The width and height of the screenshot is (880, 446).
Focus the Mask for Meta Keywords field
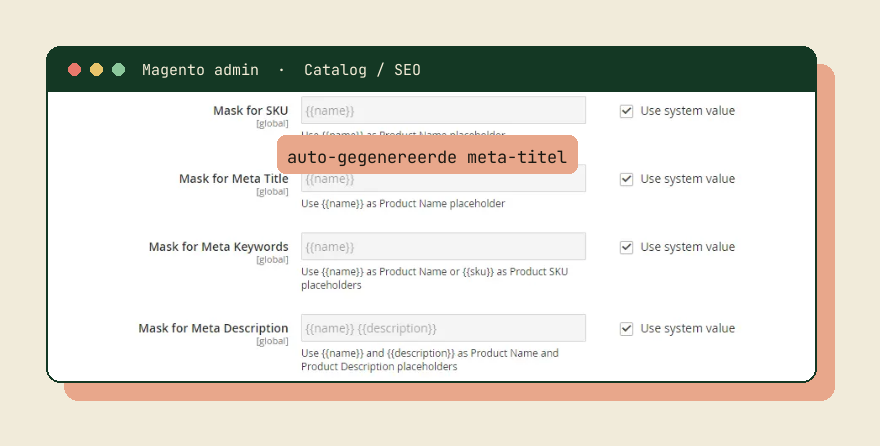pyautogui.click(x=443, y=246)
